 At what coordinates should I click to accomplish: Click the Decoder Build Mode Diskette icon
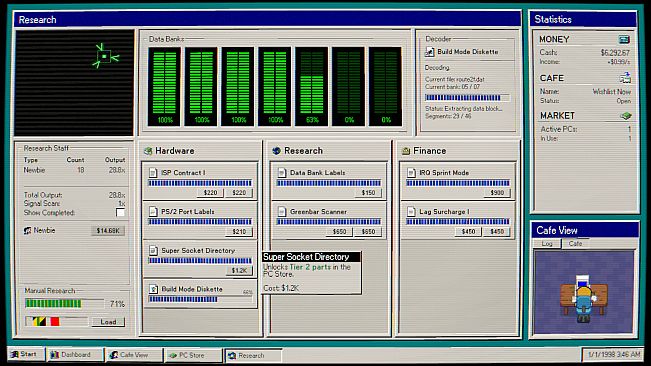coord(429,52)
